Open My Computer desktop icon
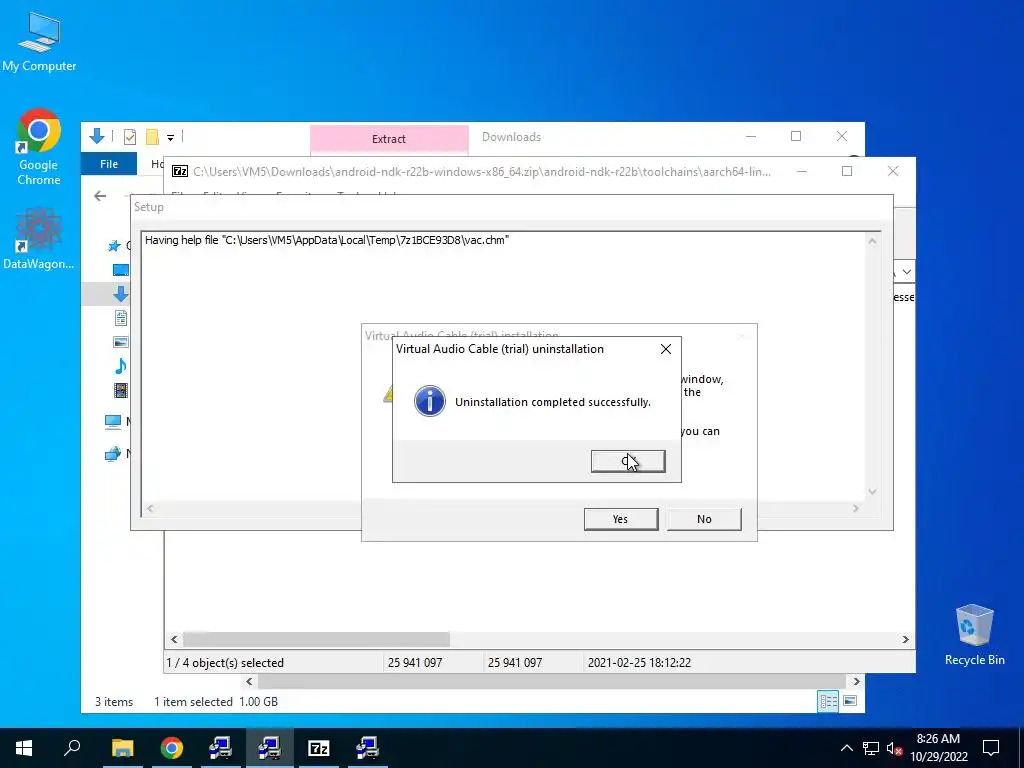Image resolution: width=1024 pixels, height=768 pixels. pyautogui.click(x=39, y=41)
